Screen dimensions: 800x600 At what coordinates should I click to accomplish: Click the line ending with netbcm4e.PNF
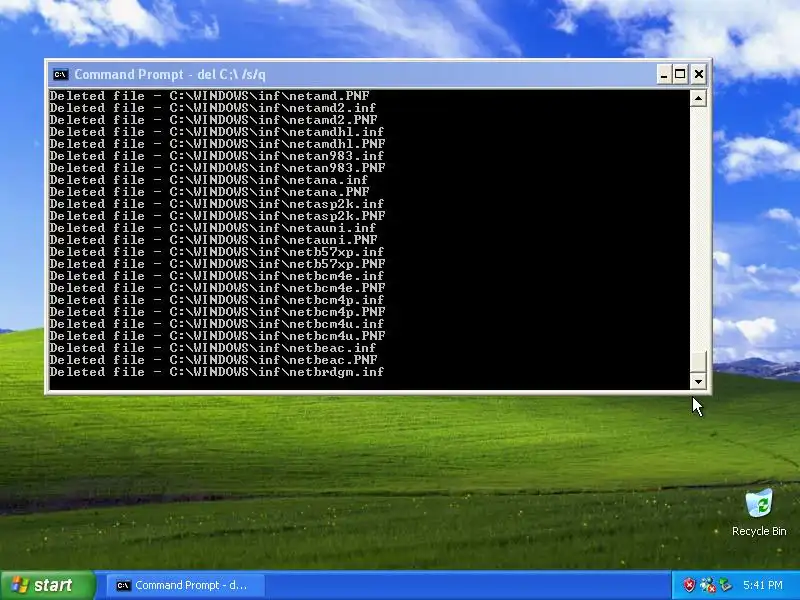coord(217,288)
